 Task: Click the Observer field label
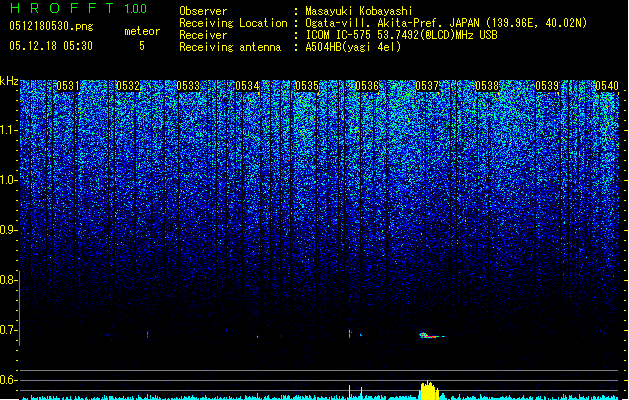[203, 11]
